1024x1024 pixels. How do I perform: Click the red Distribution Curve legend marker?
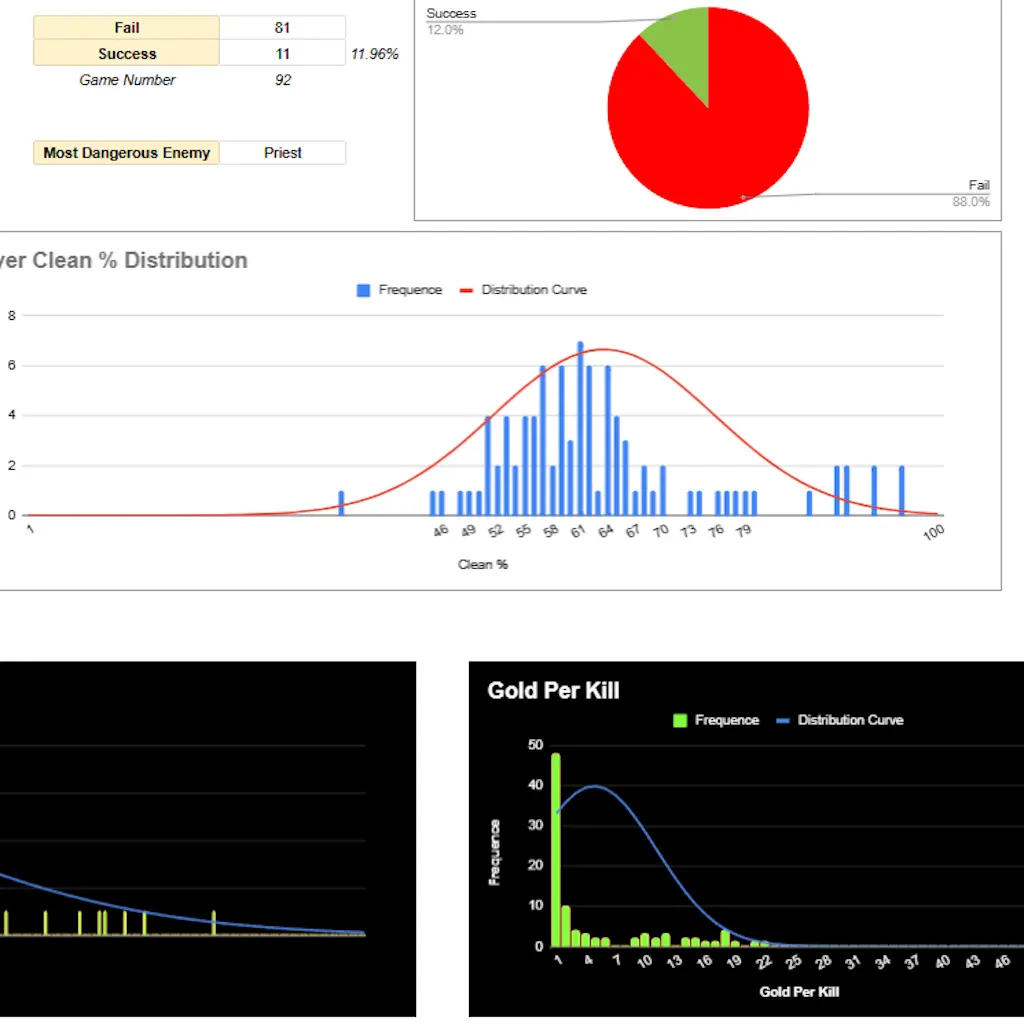point(466,290)
